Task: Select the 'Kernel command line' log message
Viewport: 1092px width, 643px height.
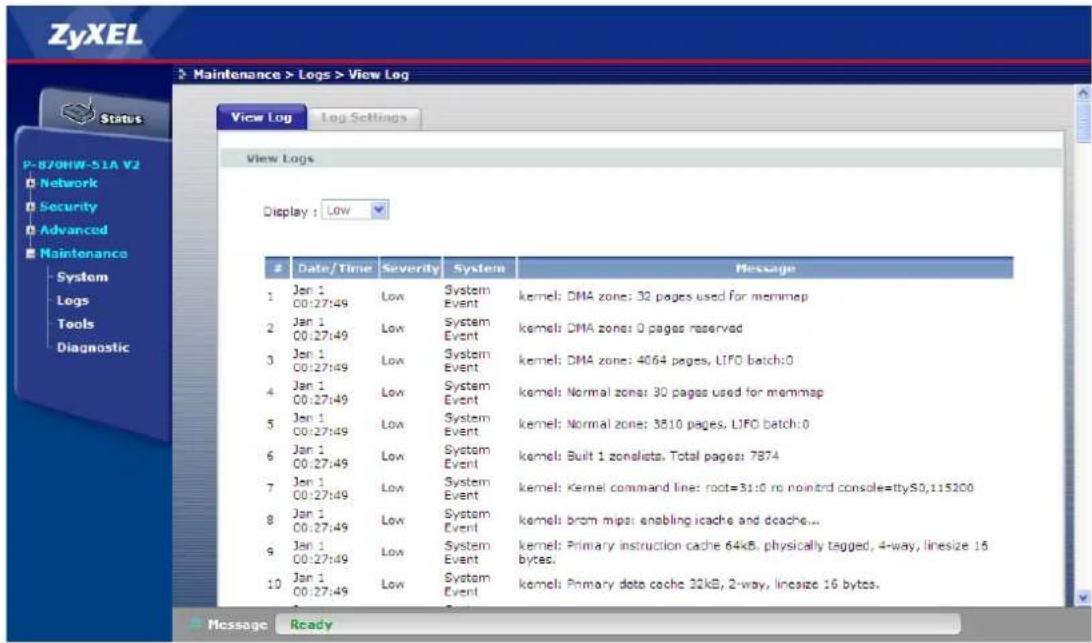Action: [x=747, y=488]
